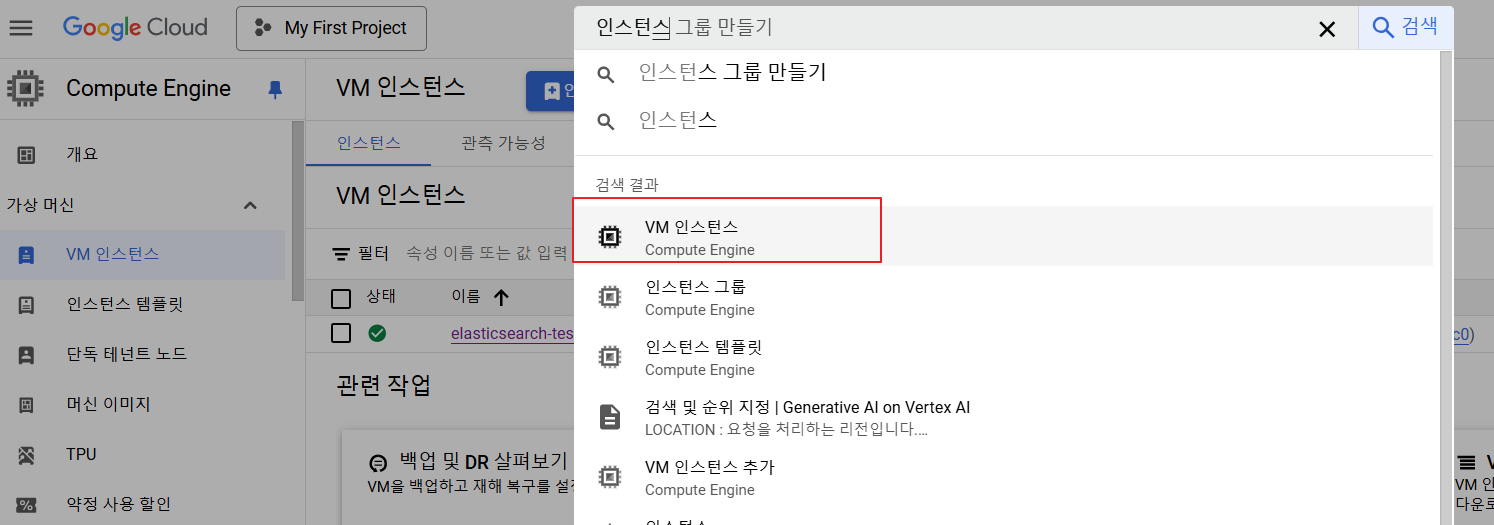Image resolution: width=1494 pixels, height=525 pixels.
Task: Open the elasticsearch-tes instance link
Action: pos(512,333)
